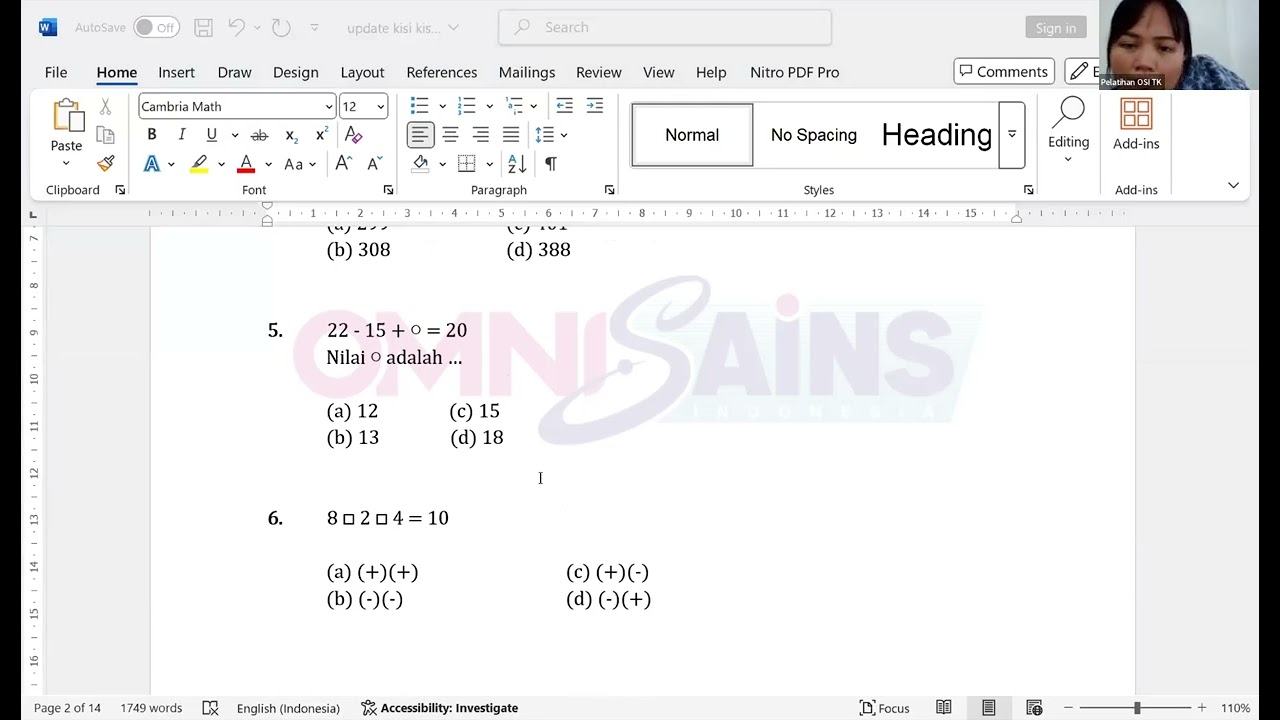Open spelling and proofing status icon
The width and height of the screenshot is (1280, 720).
pyautogui.click(x=210, y=708)
